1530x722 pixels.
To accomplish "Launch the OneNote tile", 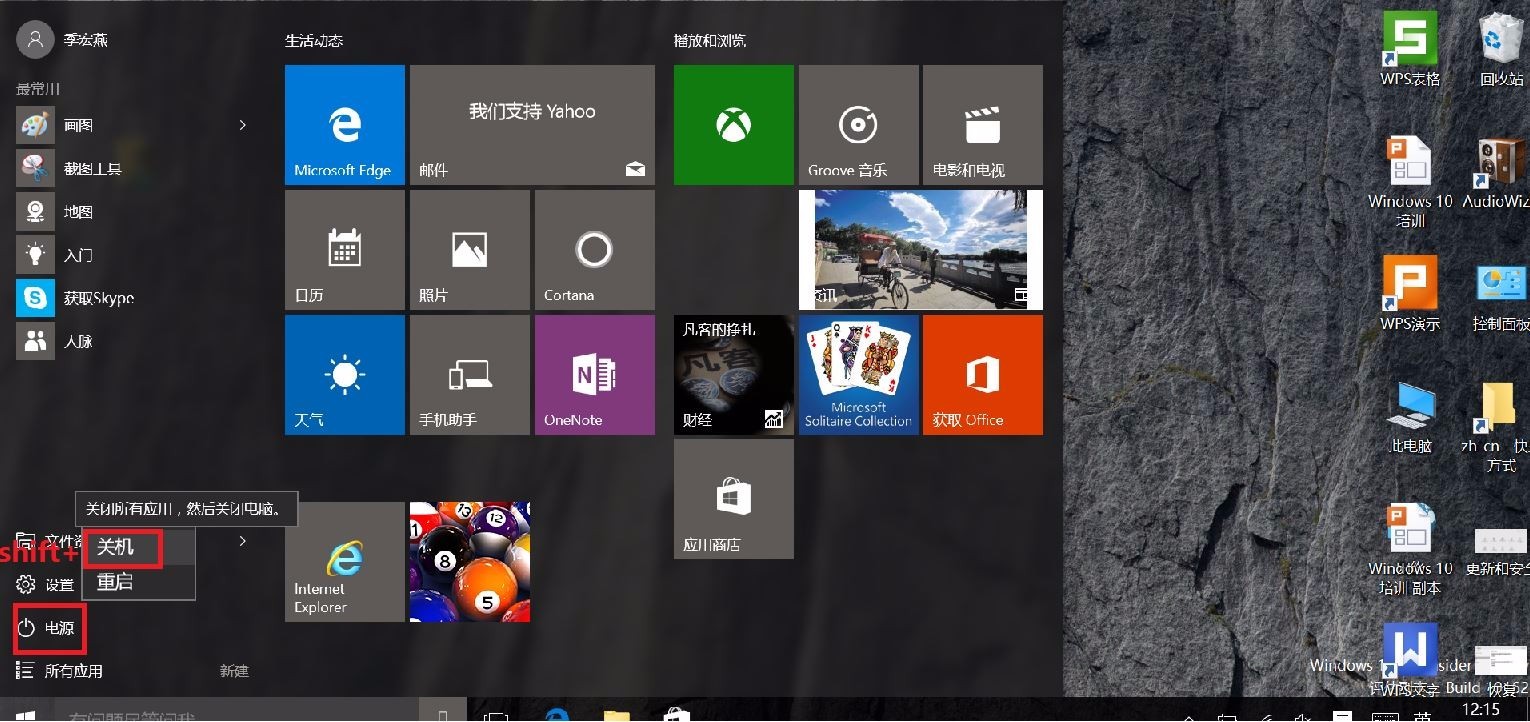I will 595,375.
